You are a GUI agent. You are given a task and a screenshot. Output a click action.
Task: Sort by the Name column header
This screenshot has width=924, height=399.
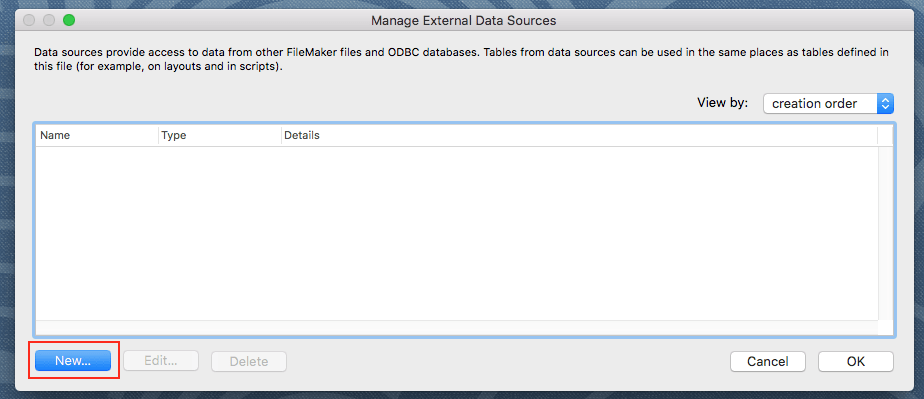(x=97, y=136)
